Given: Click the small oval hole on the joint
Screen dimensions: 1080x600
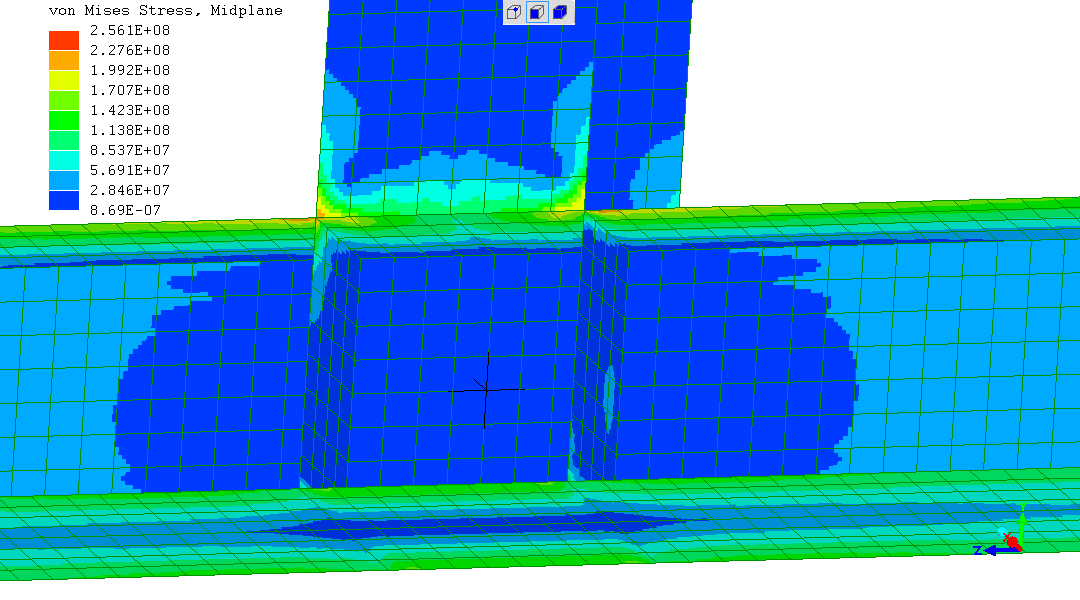Looking at the screenshot, I should pyautogui.click(x=608, y=398).
